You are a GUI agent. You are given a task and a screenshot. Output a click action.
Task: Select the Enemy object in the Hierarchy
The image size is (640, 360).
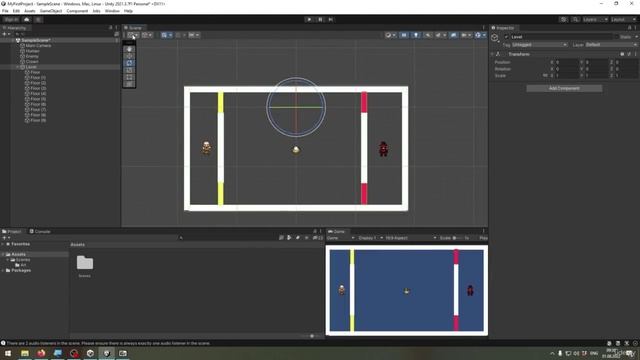pos(32,56)
